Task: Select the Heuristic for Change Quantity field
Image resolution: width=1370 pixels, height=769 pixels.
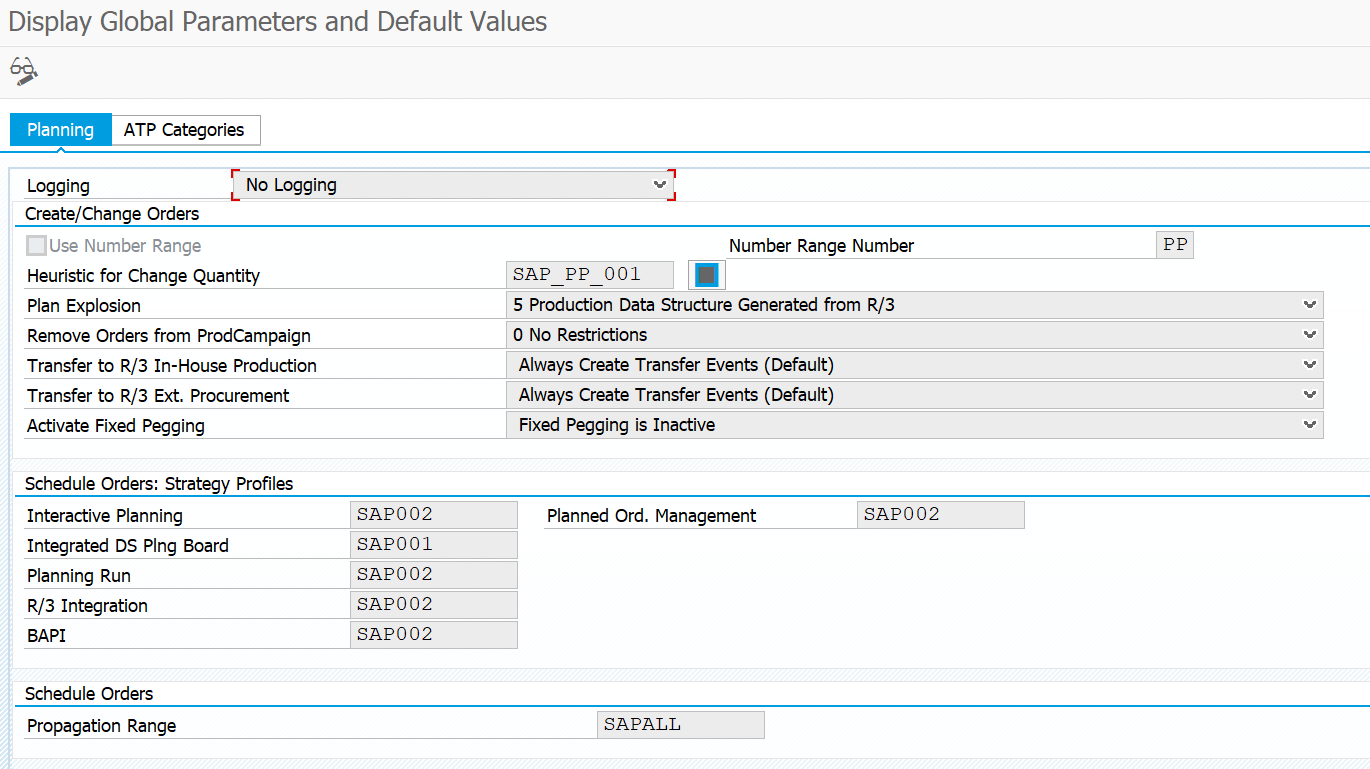Action: tap(590, 275)
